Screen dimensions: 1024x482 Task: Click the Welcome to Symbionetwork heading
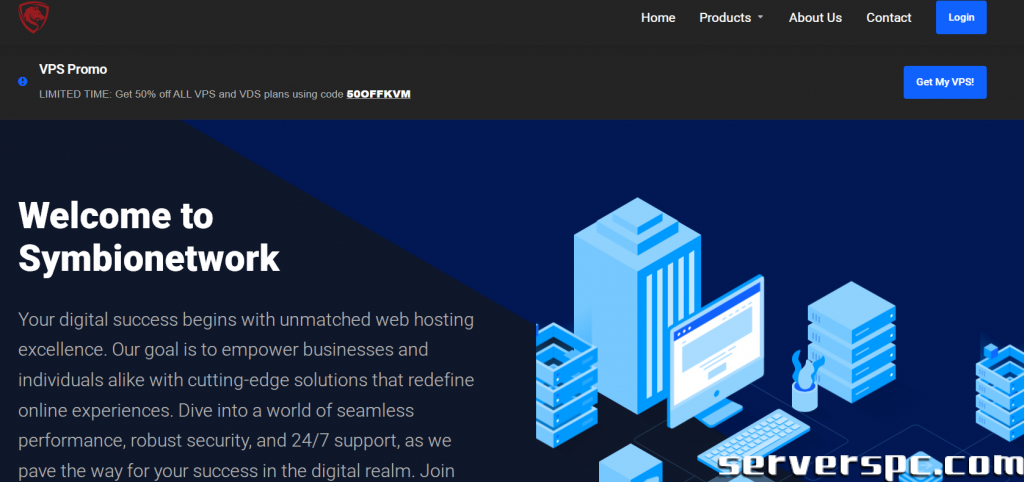tap(149, 237)
